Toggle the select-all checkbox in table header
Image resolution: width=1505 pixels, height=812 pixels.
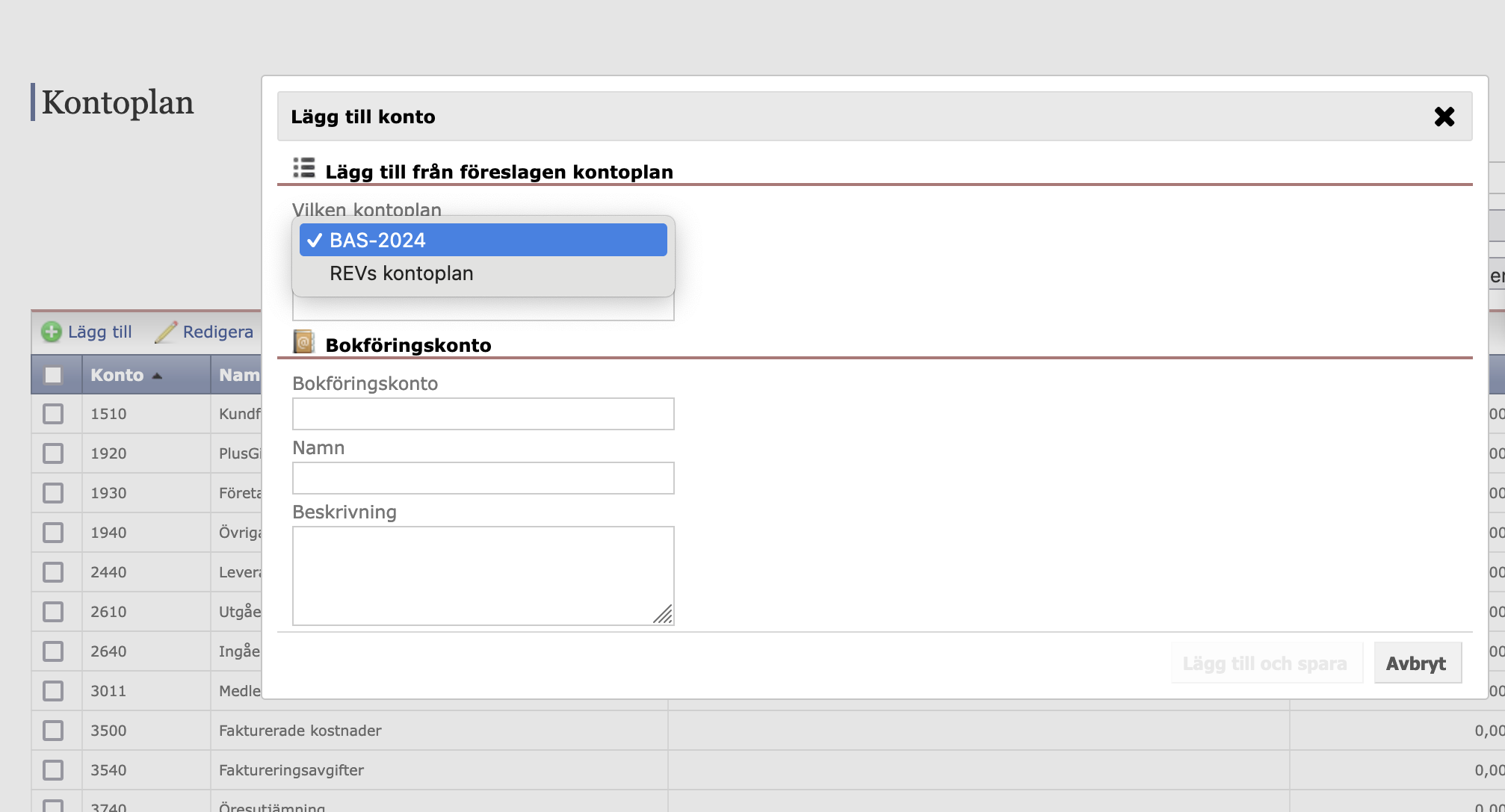53,375
